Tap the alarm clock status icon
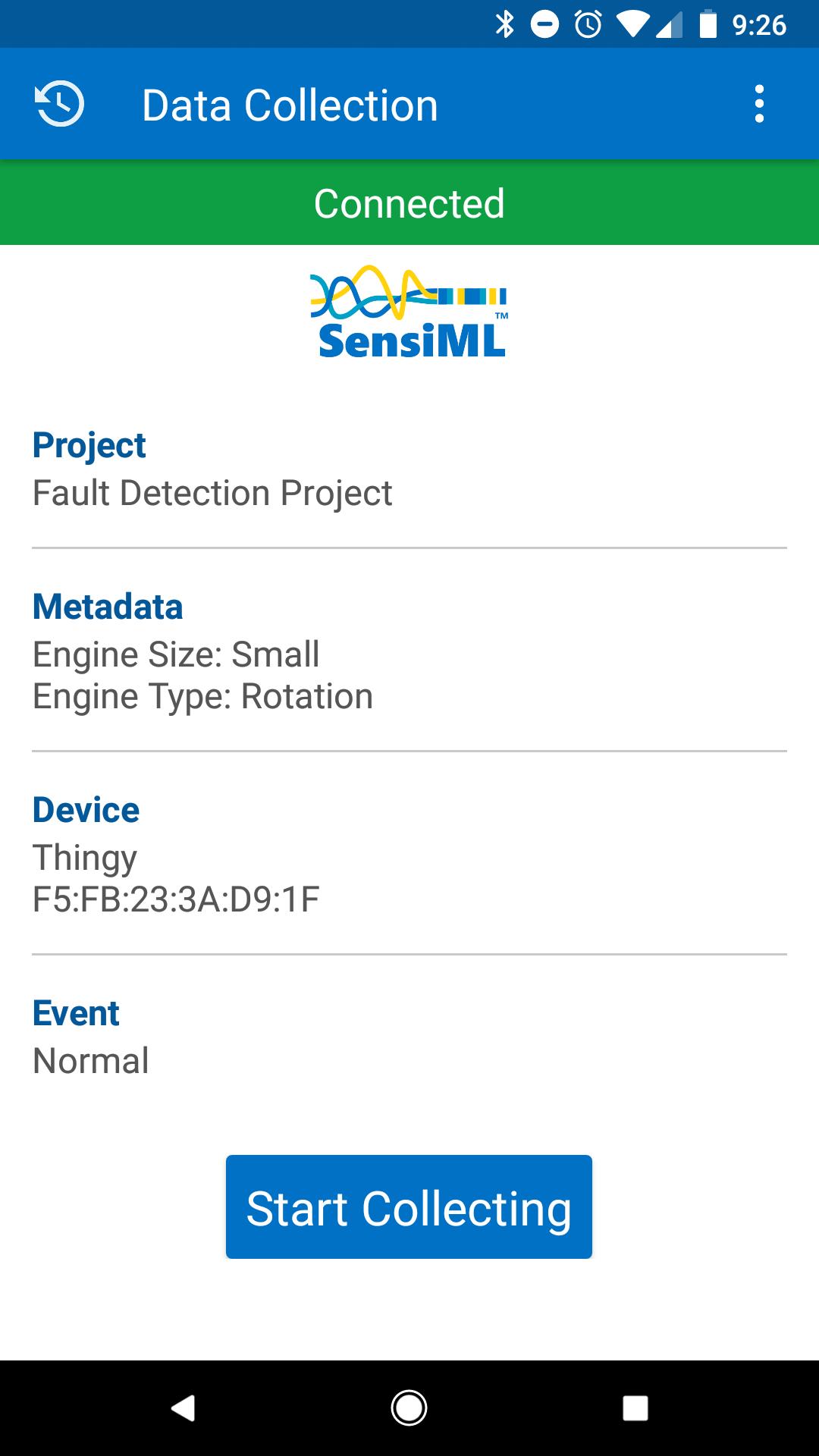This screenshot has width=819, height=1456. tap(588, 24)
